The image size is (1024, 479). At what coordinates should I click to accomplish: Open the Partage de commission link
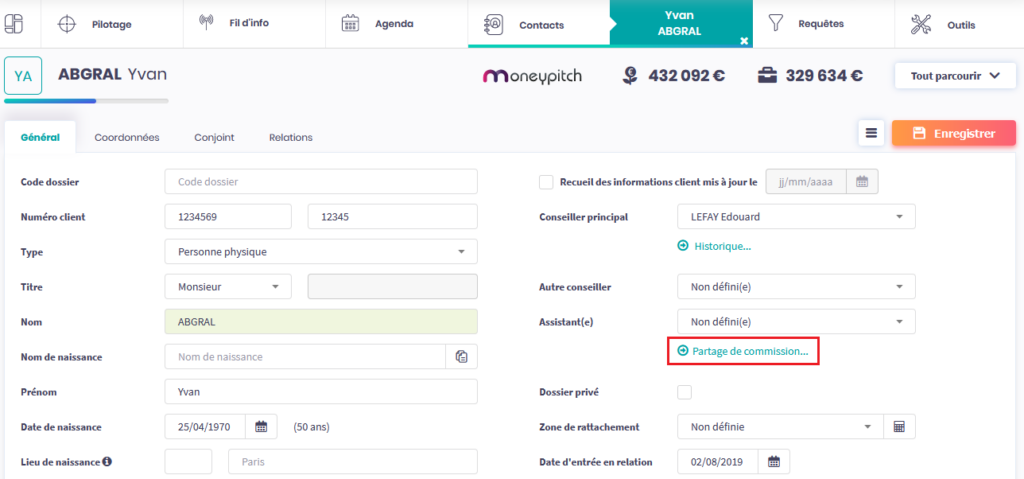point(743,351)
